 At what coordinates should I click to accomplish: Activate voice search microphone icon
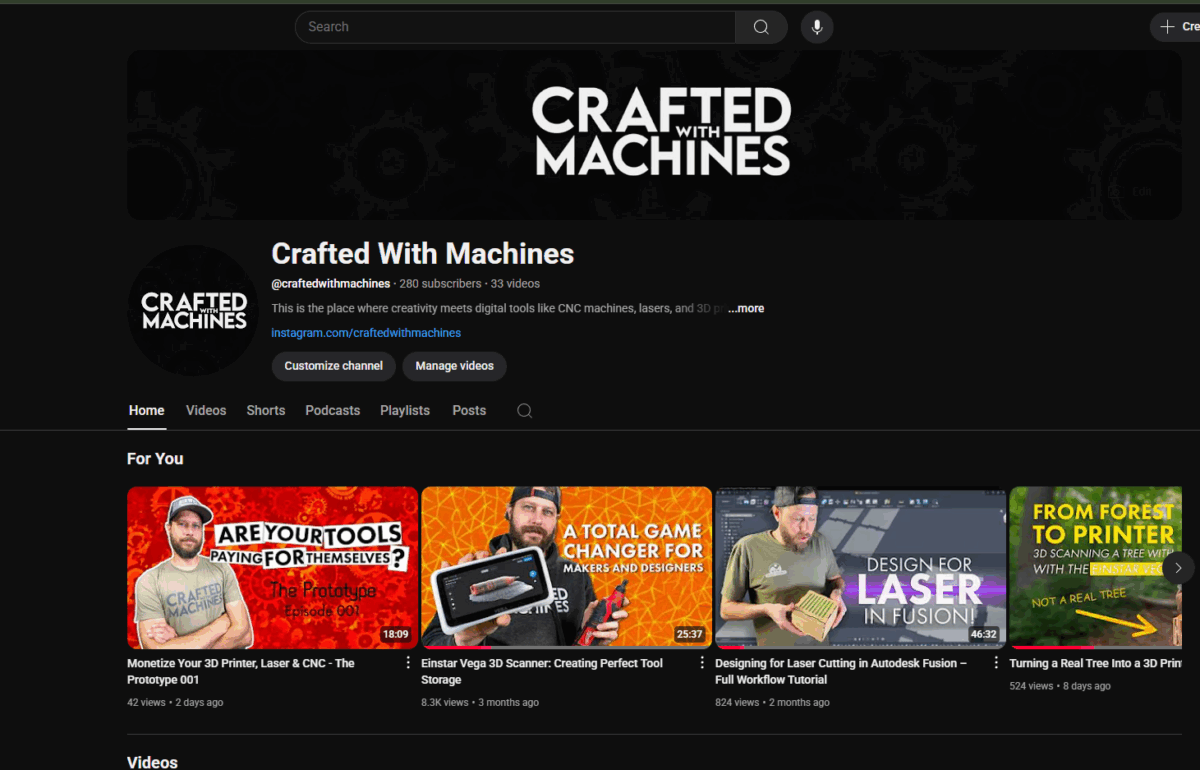(x=817, y=27)
